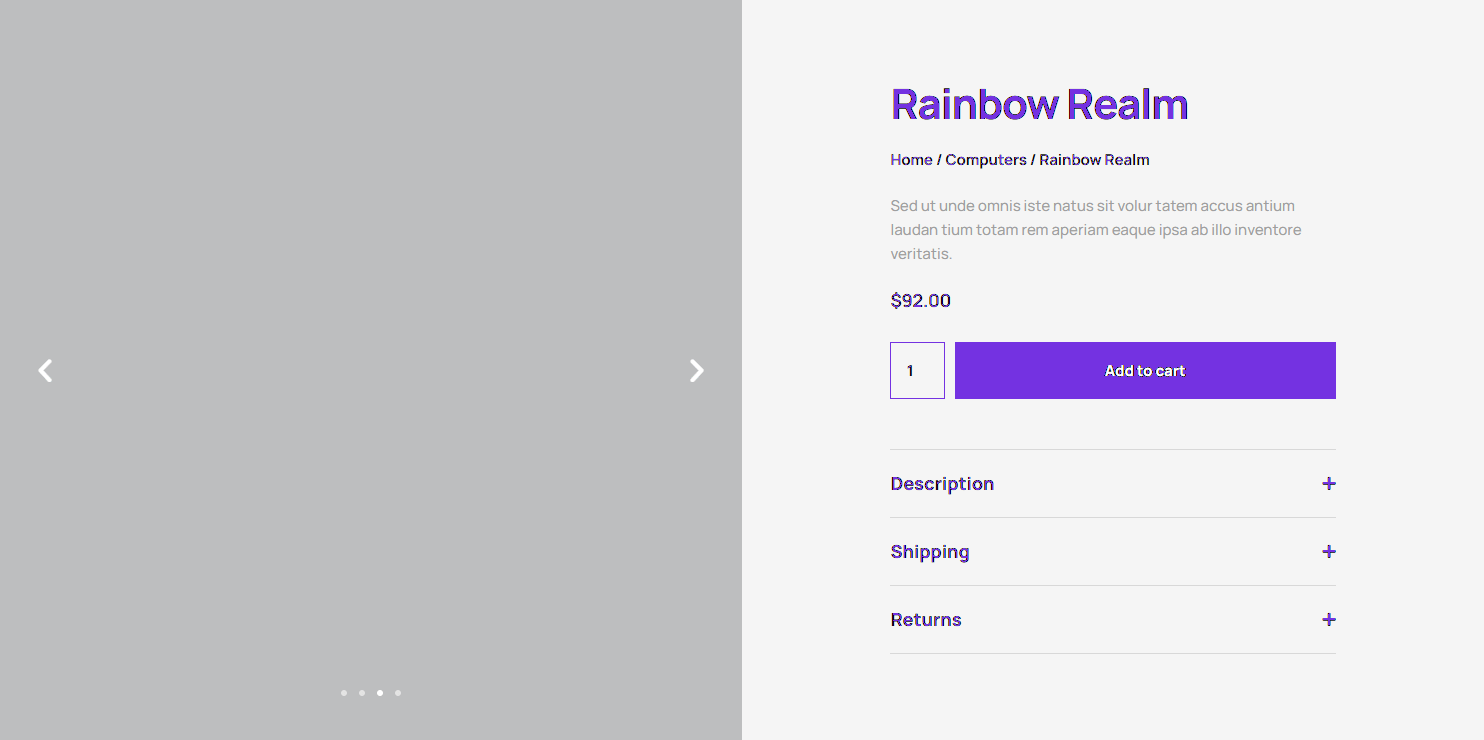The image size is (1484, 740).
Task: Click the Rainbow Realm product title
Action: [1039, 105]
